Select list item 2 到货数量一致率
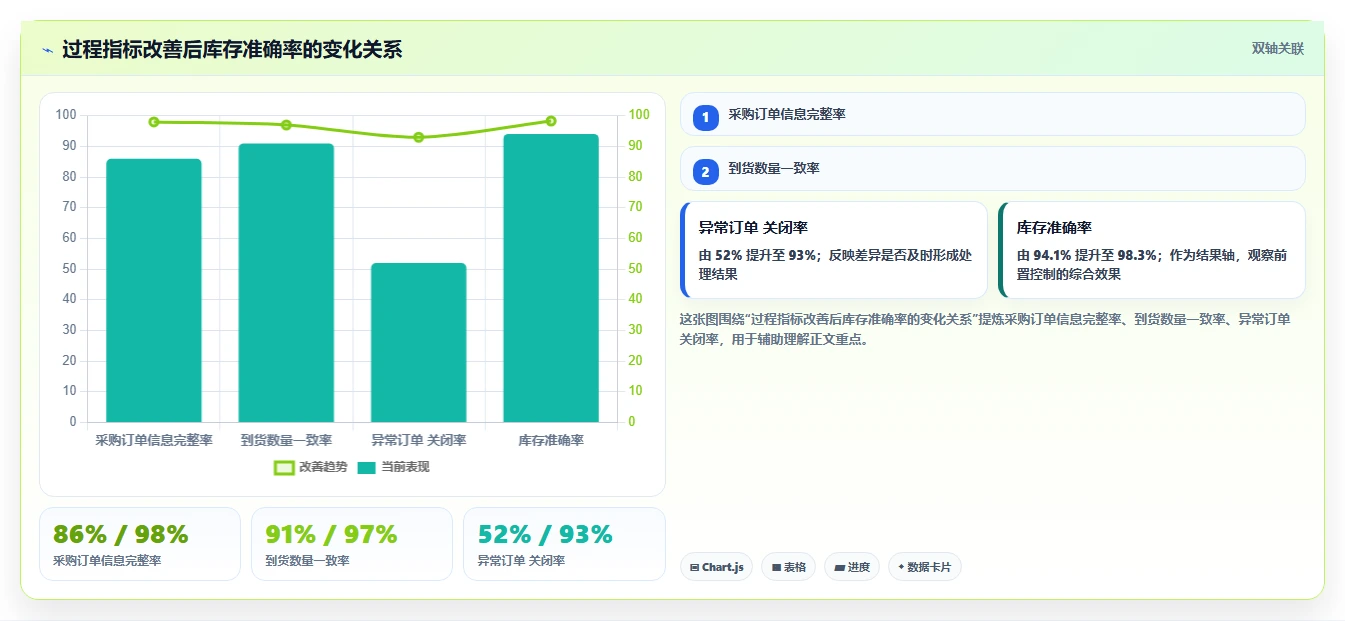1345x621 pixels. pos(992,168)
